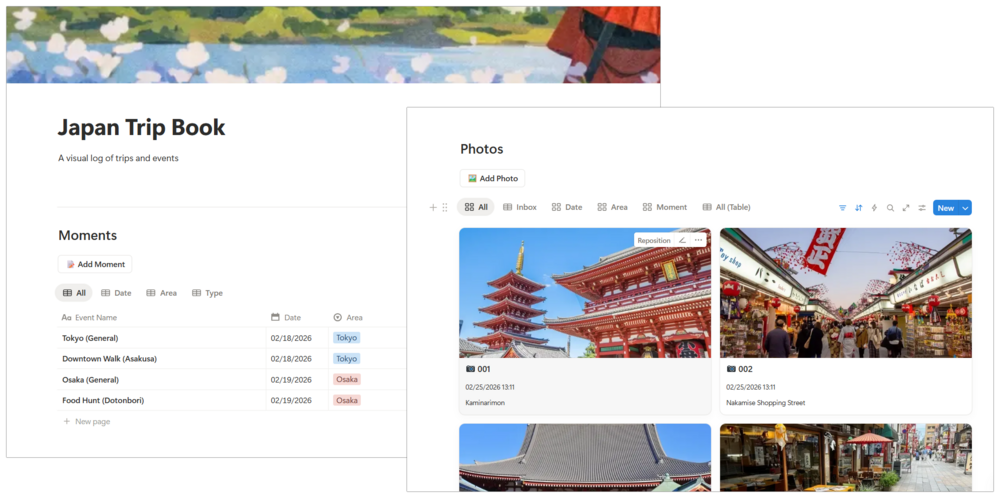The image size is (1005, 502).
Task: Click the Osaka tag in Food Hunt row
Action: pyautogui.click(x=347, y=400)
